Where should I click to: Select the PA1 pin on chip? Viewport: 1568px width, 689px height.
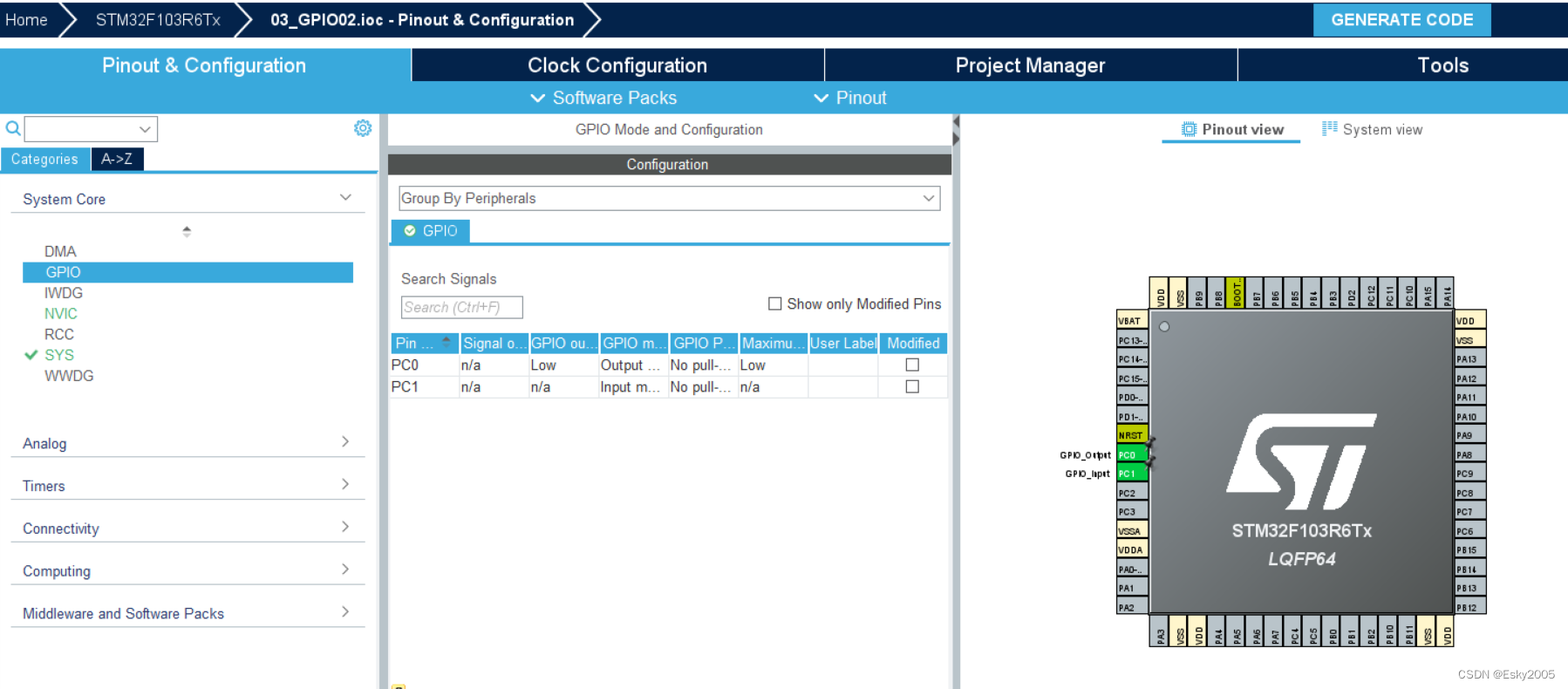pyautogui.click(x=1132, y=588)
